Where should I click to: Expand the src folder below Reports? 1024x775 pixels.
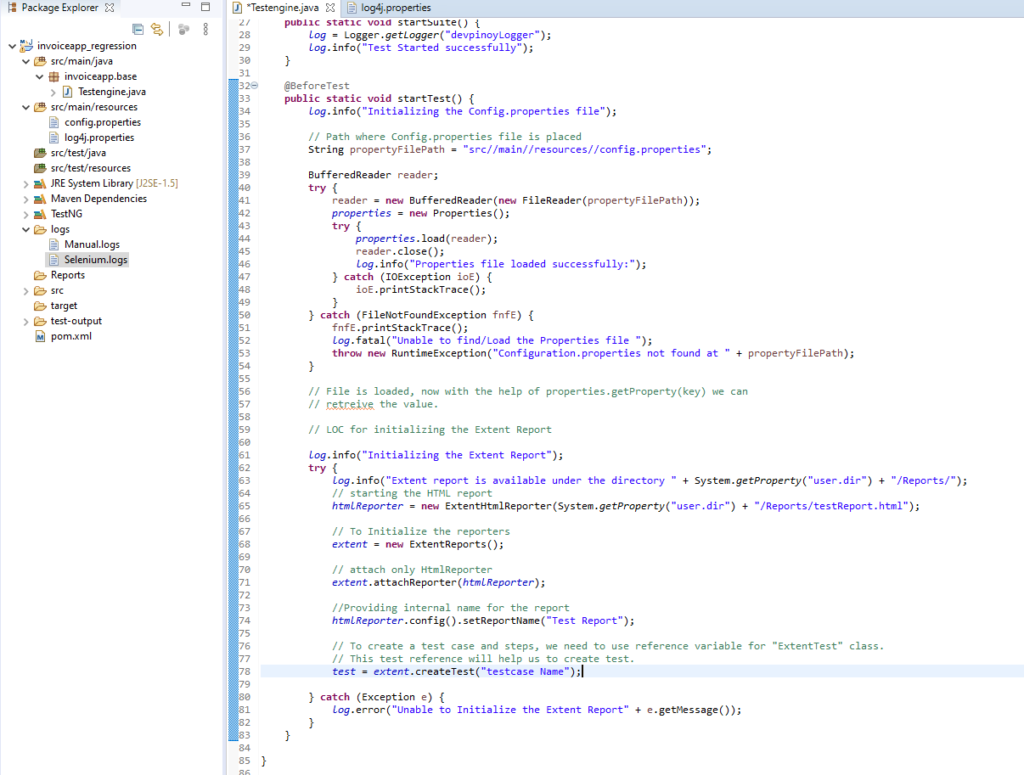click(26, 291)
